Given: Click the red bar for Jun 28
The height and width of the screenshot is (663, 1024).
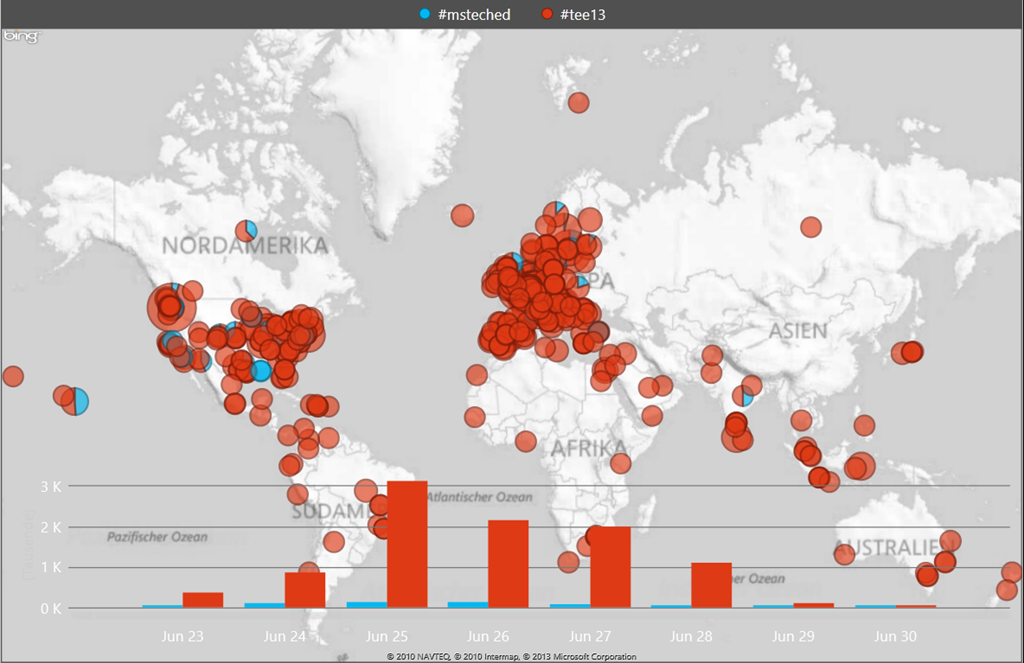Looking at the screenshot, I should point(711,584).
